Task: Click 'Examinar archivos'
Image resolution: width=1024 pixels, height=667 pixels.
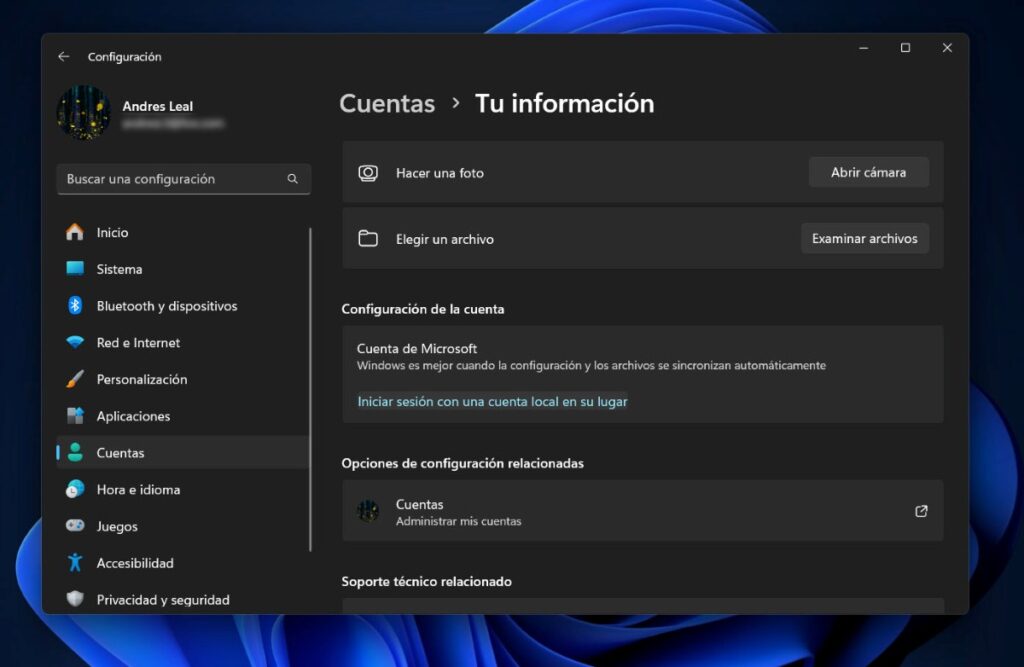Action: point(864,238)
